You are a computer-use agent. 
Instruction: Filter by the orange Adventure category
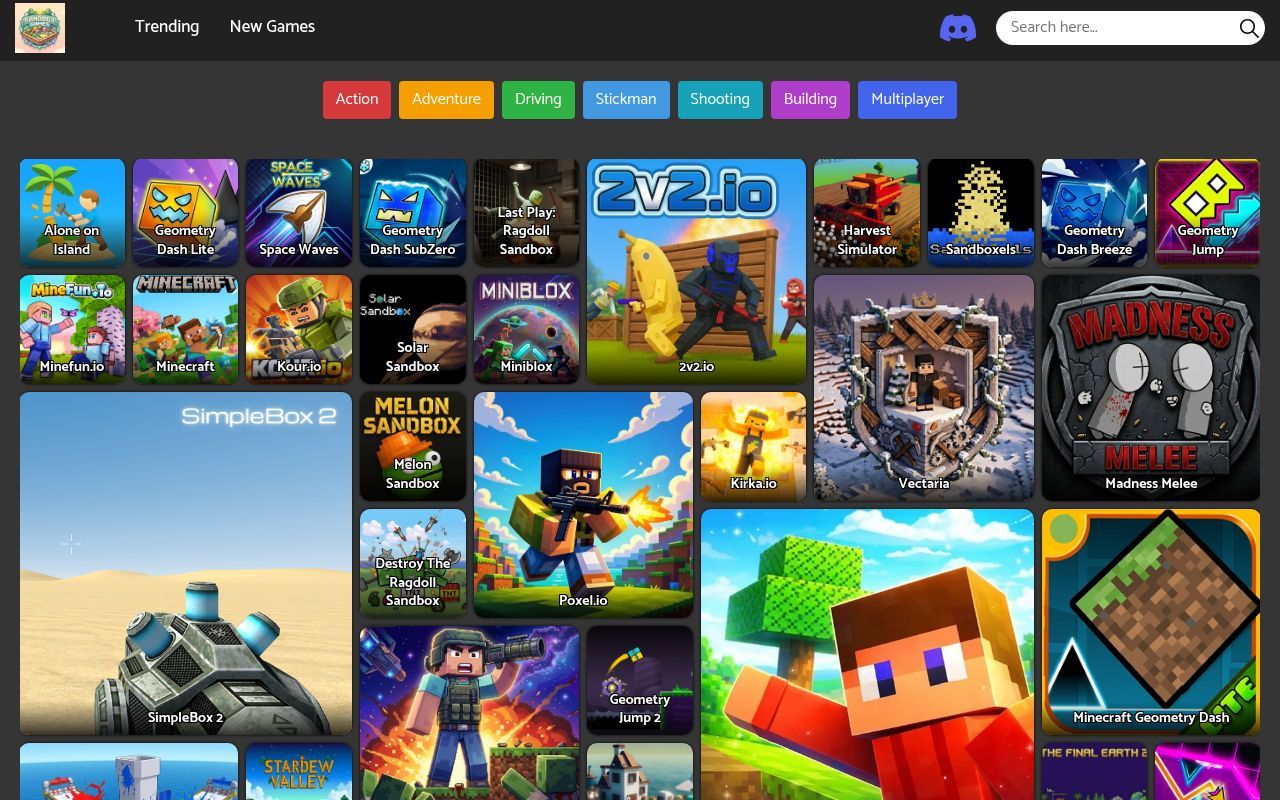point(446,99)
